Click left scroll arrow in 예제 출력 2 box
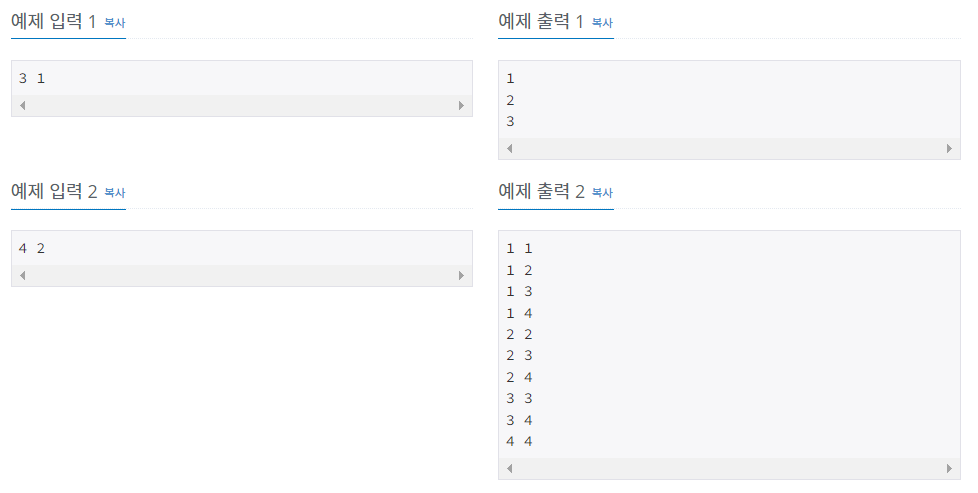The height and width of the screenshot is (493, 978). coord(510,468)
